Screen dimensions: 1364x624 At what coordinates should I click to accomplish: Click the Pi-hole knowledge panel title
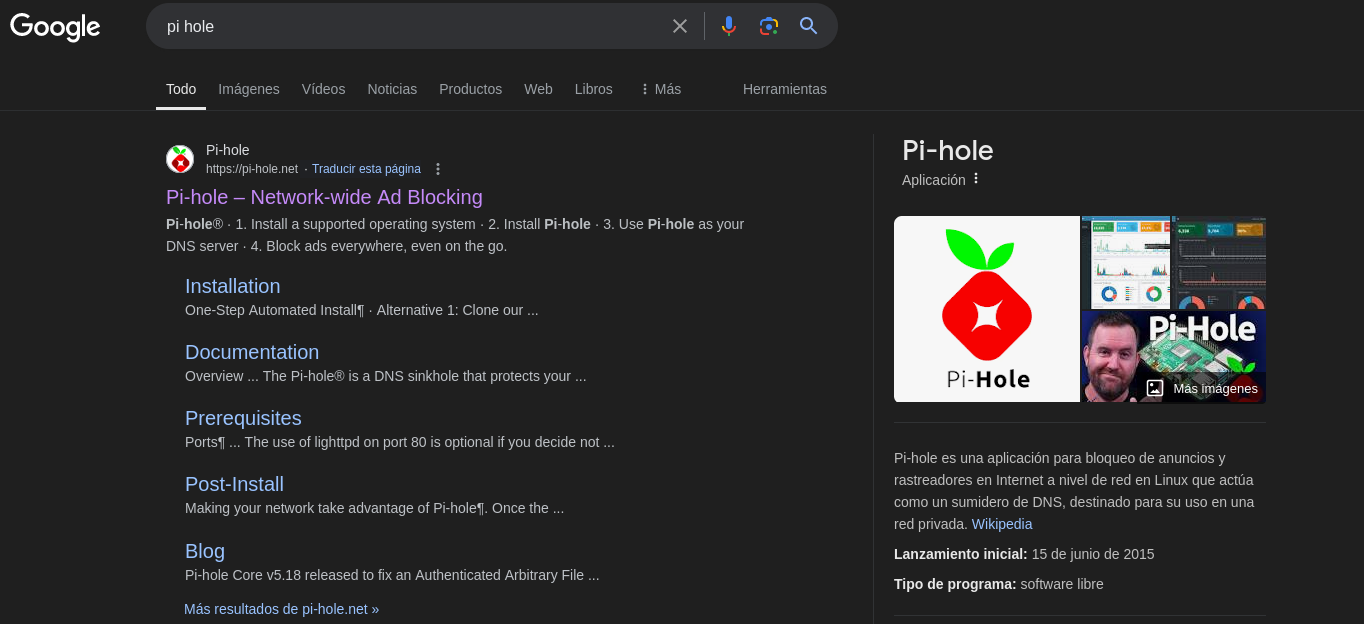click(948, 151)
